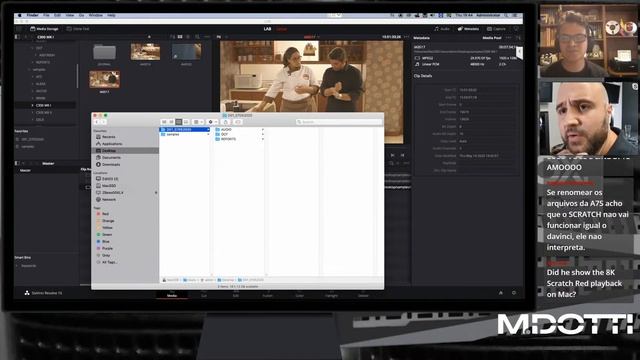Open the Project Manager home icon
This screenshot has height=360, width=640.
501,293
